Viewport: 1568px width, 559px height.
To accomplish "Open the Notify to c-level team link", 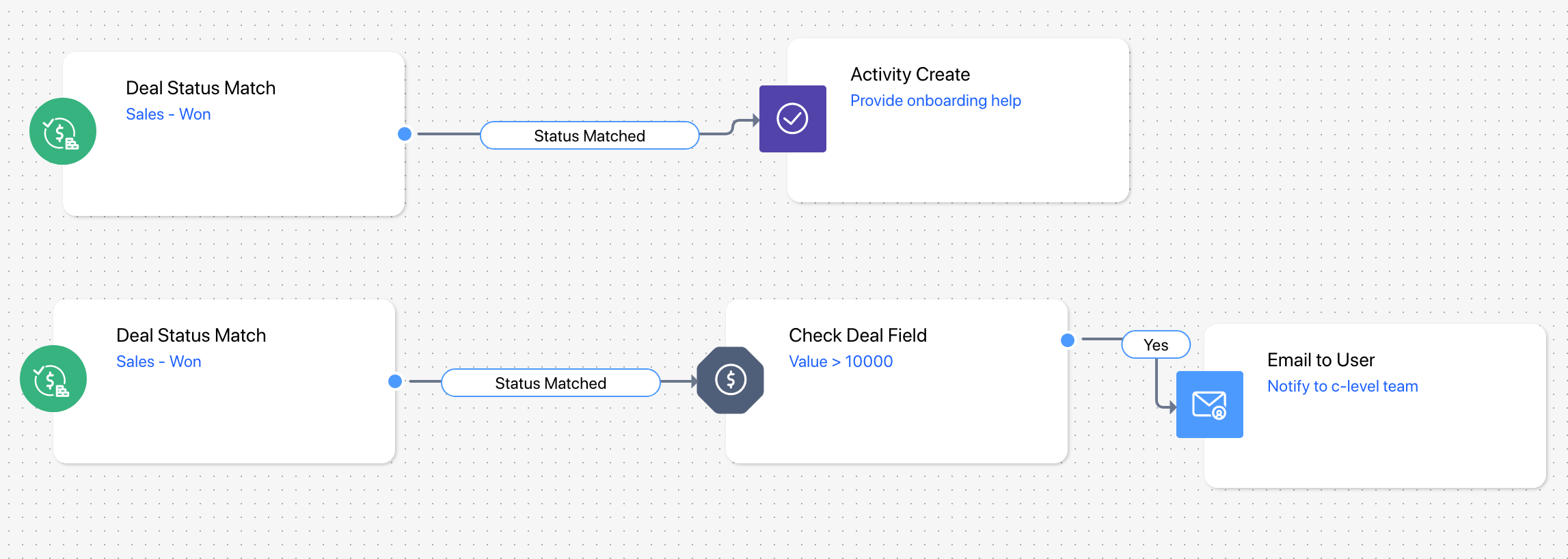I will coord(1342,386).
